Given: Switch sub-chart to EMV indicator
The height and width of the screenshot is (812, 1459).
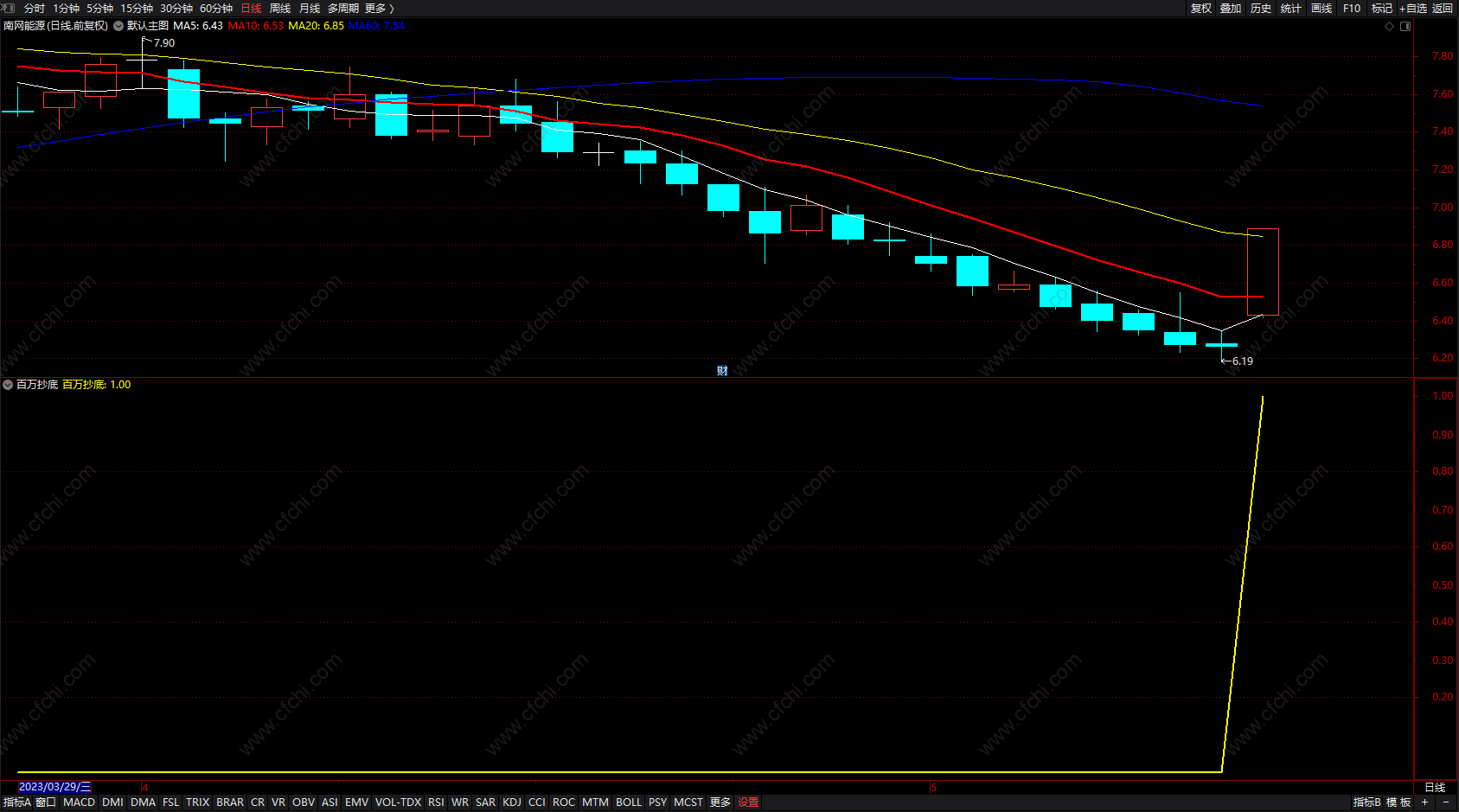Looking at the screenshot, I should [356, 802].
